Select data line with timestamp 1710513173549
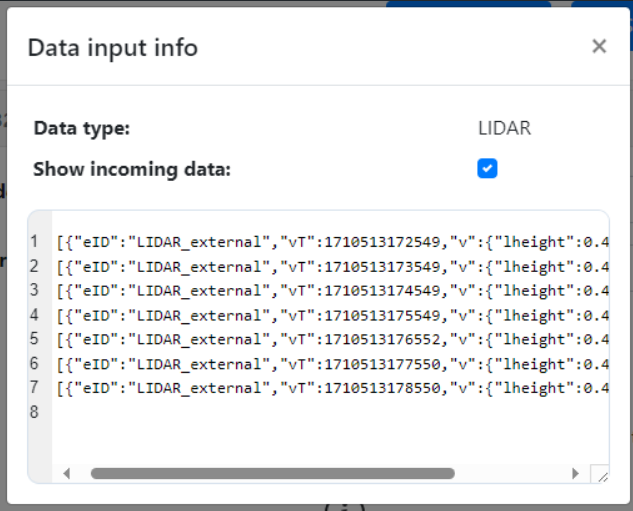The width and height of the screenshot is (633, 511). pos(330,266)
